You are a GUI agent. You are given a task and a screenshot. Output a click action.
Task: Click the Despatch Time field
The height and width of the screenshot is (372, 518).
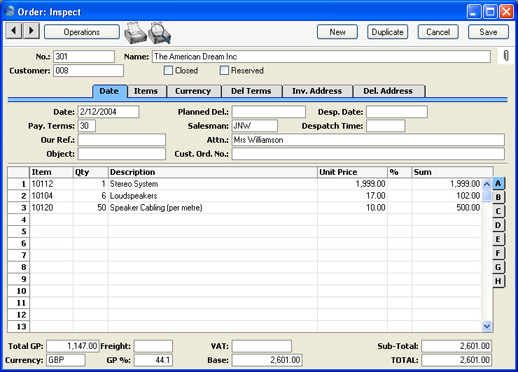[x=386, y=126]
